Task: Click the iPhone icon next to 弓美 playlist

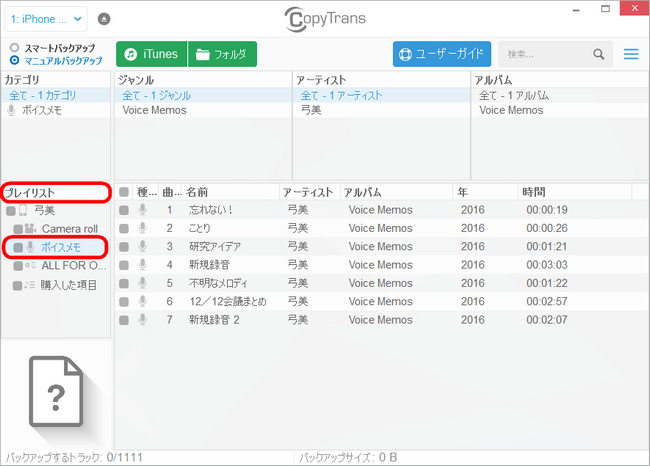Action: tap(23, 211)
